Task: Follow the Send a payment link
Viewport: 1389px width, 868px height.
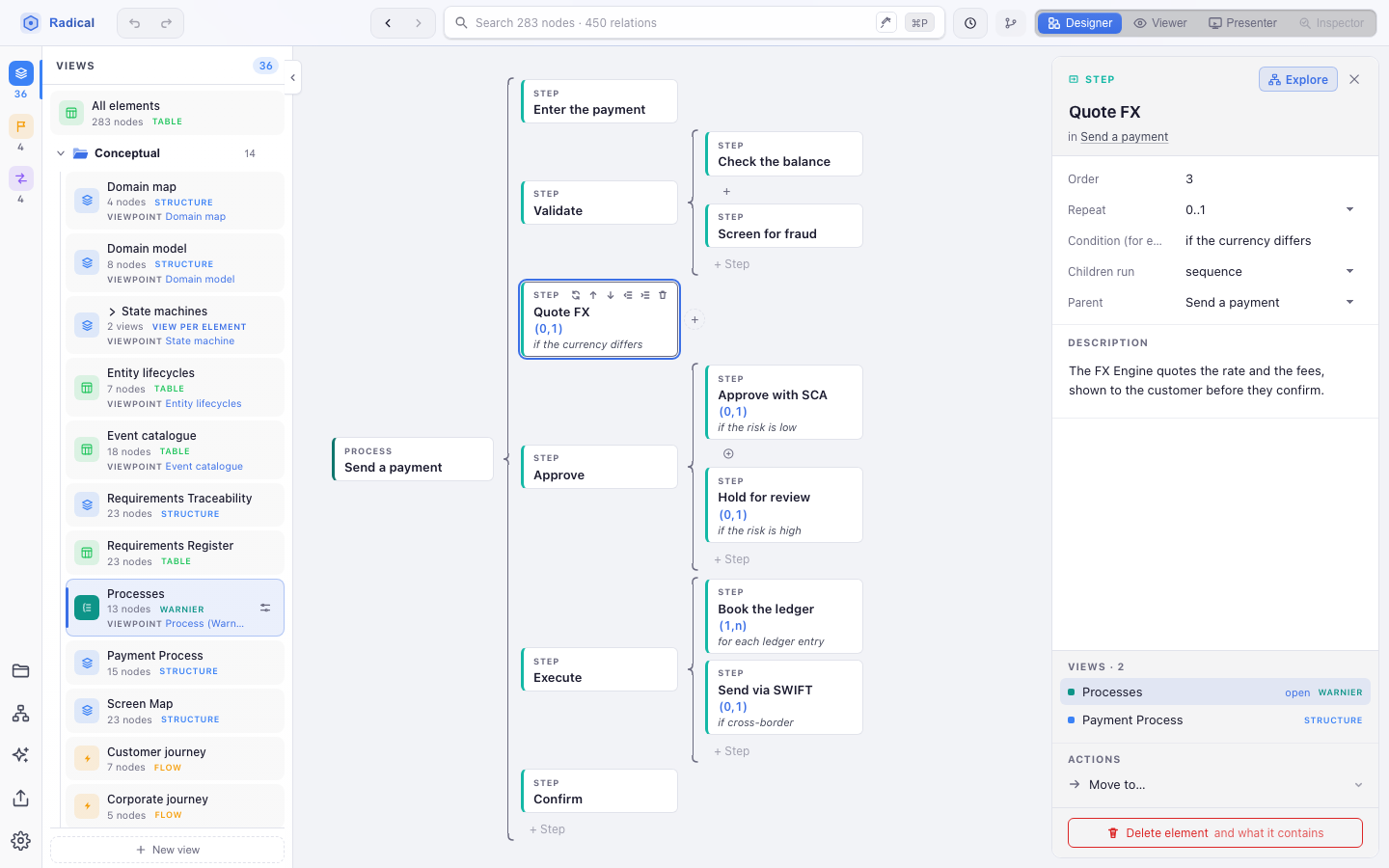Action: [1124, 137]
